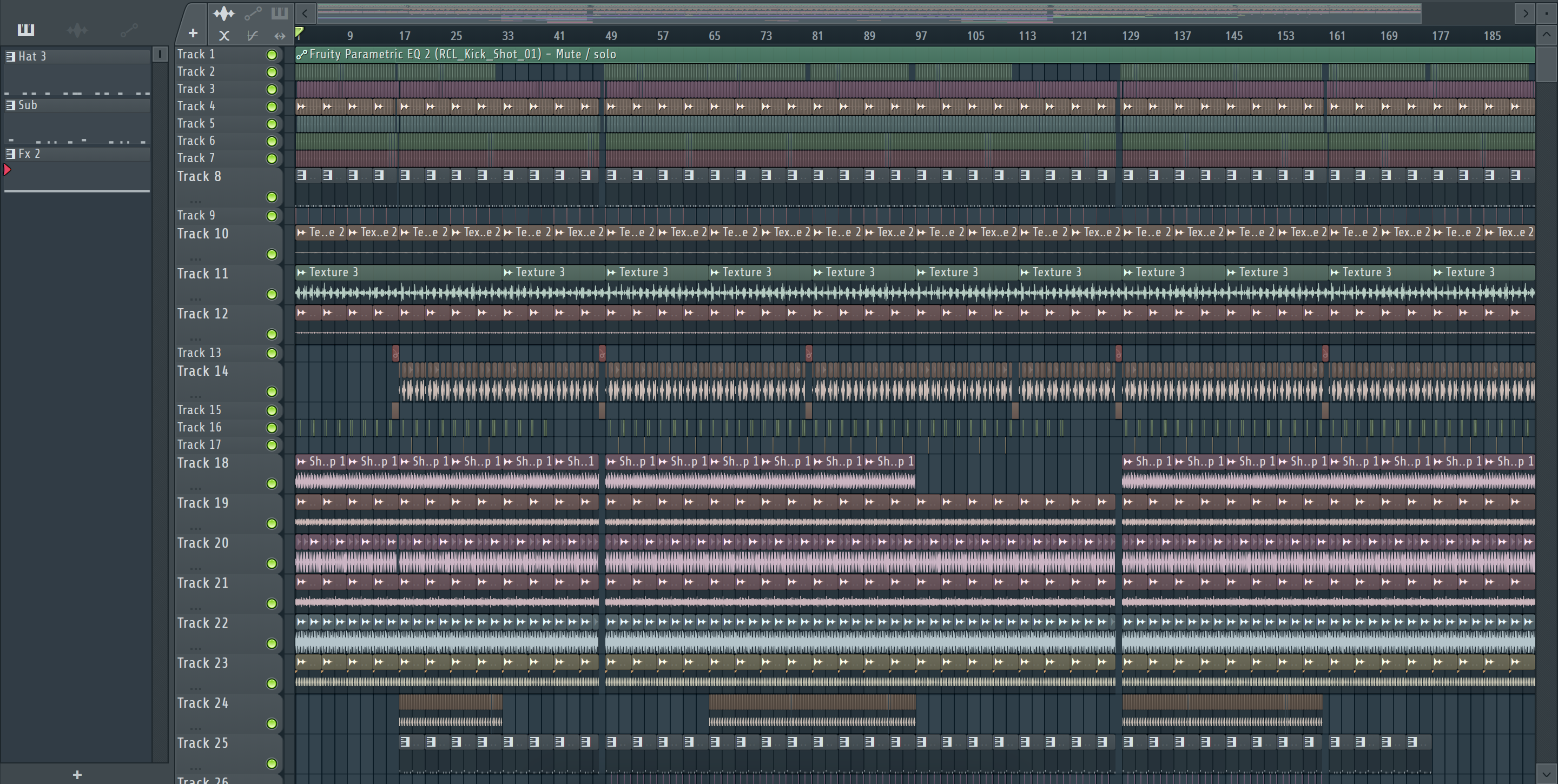Mute Track 25 with its green LED
Image resolution: width=1558 pixels, height=784 pixels.
coord(272,764)
